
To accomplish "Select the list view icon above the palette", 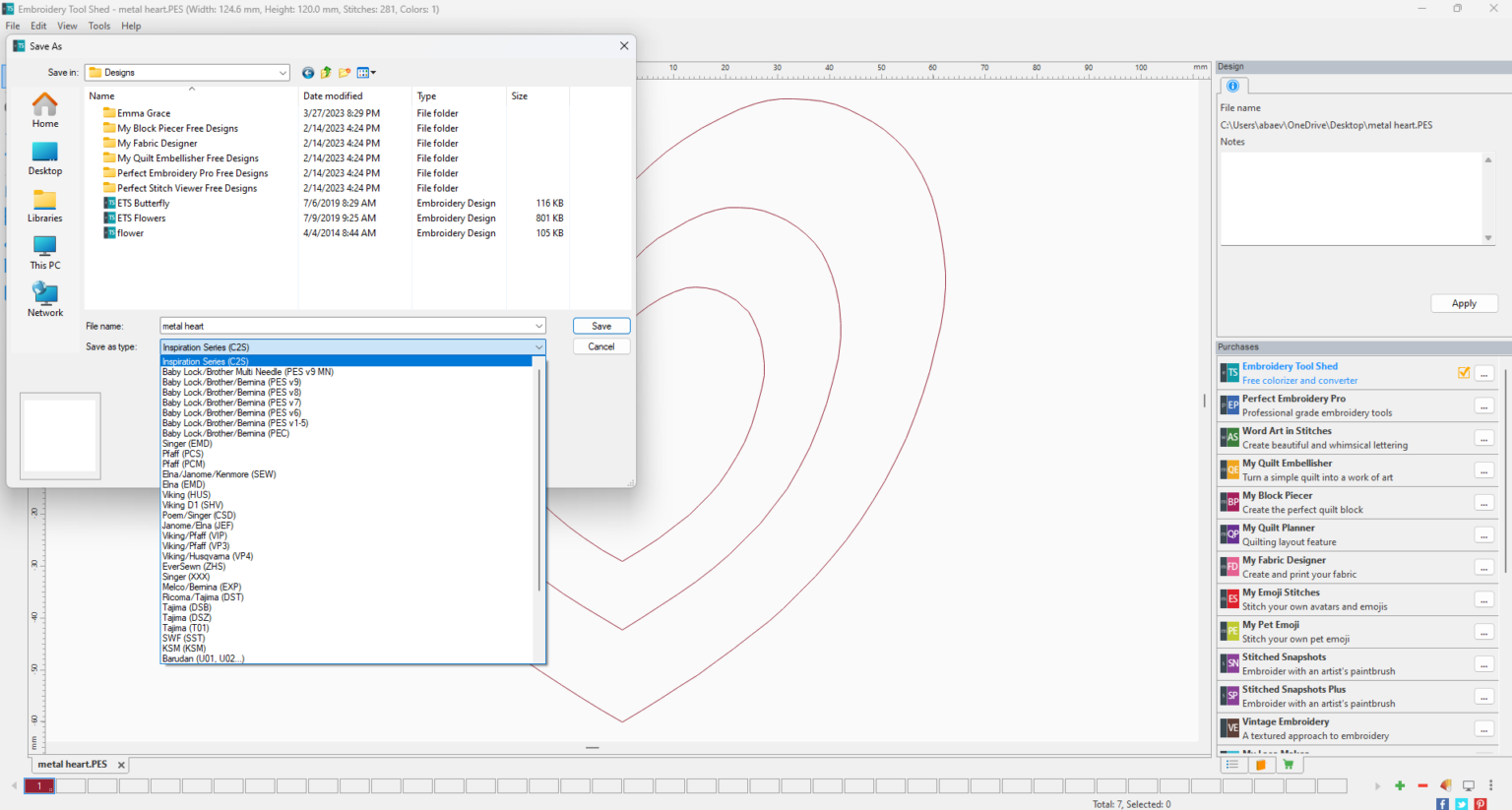I will click(1231, 765).
